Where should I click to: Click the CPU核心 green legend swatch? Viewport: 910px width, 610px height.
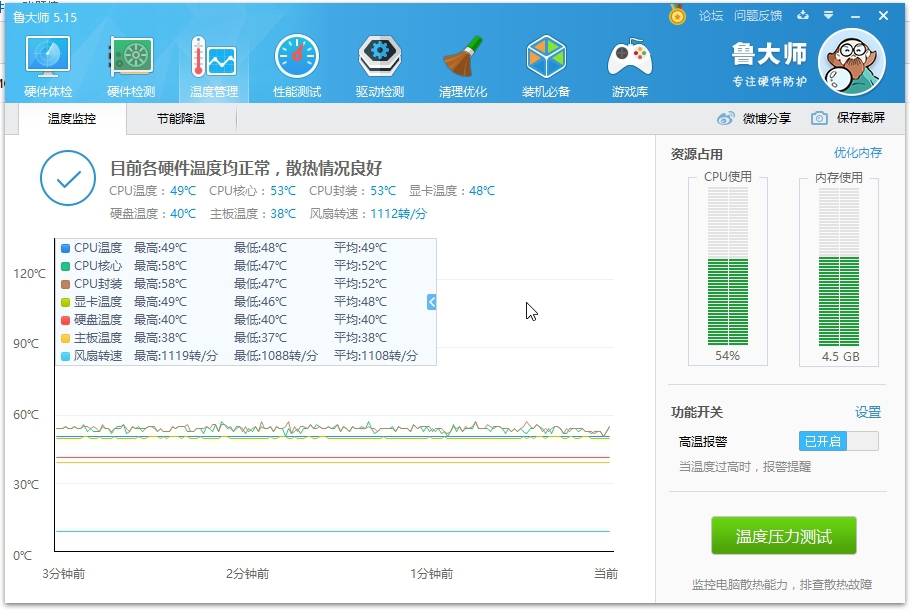pyautogui.click(x=66, y=266)
